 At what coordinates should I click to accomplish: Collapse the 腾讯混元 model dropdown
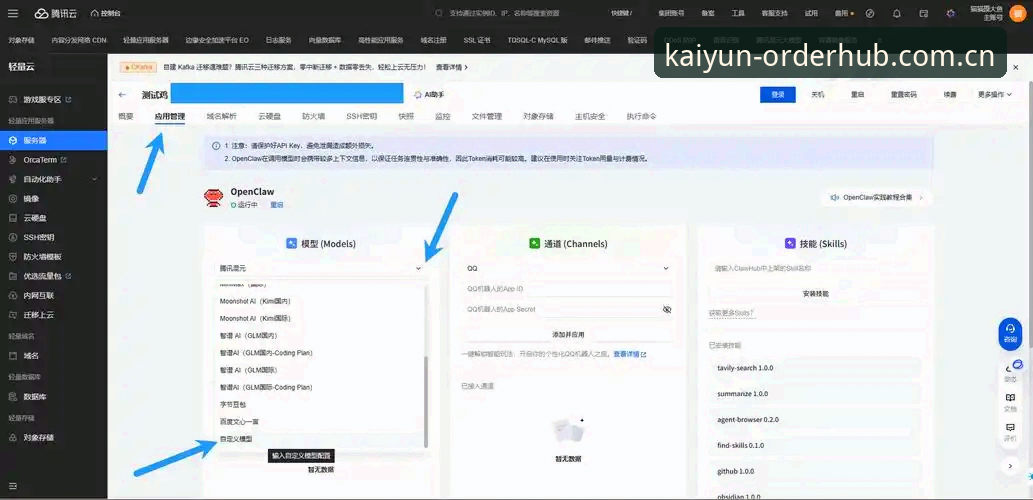pos(418,268)
